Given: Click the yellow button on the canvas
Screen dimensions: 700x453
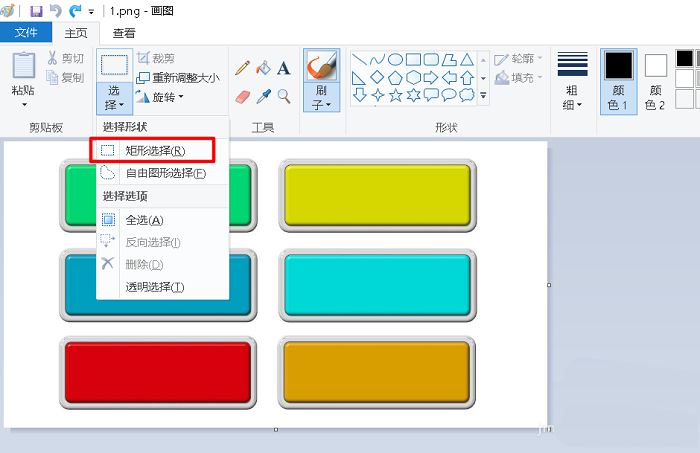Looking at the screenshot, I should [378, 195].
